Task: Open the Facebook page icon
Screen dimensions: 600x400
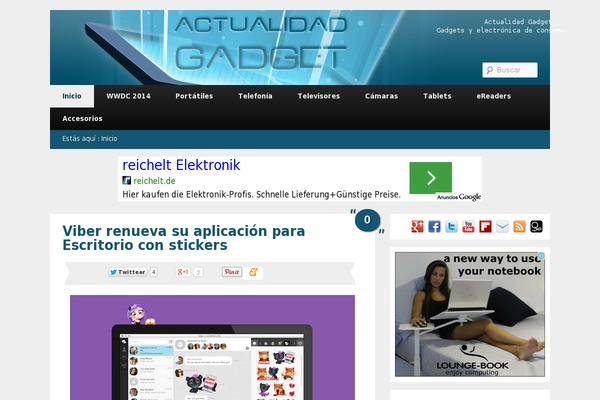Action: point(434,227)
